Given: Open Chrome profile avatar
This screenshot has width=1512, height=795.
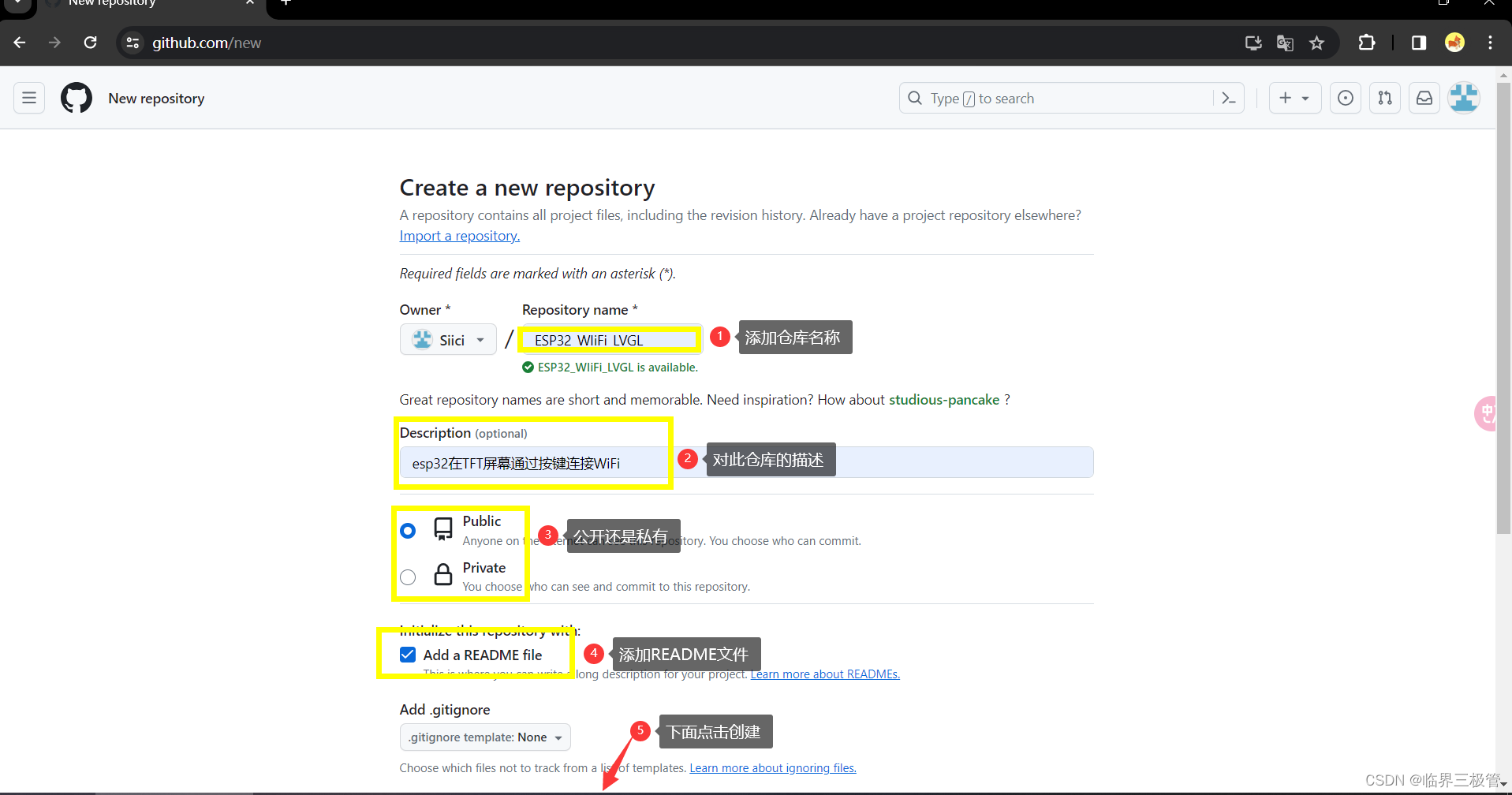Looking at the screenshot, I should click(1455, 43).
